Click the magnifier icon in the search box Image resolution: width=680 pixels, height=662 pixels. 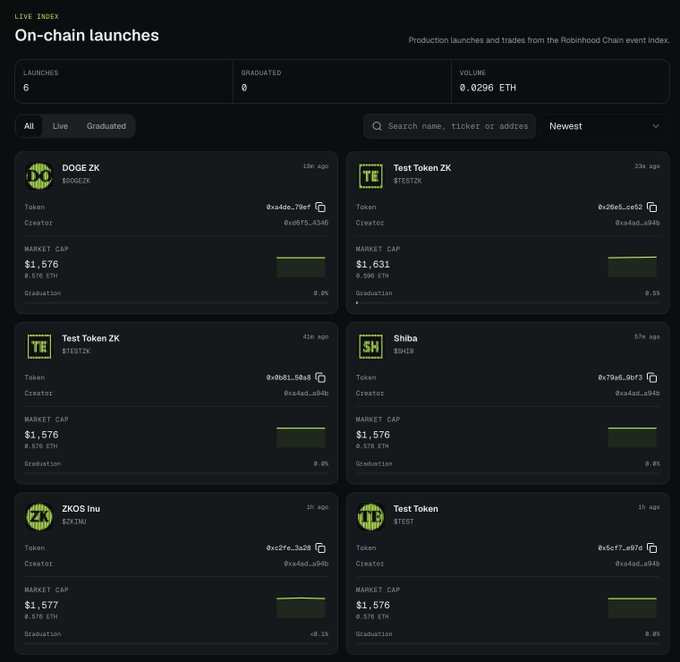tap(377, 126)
